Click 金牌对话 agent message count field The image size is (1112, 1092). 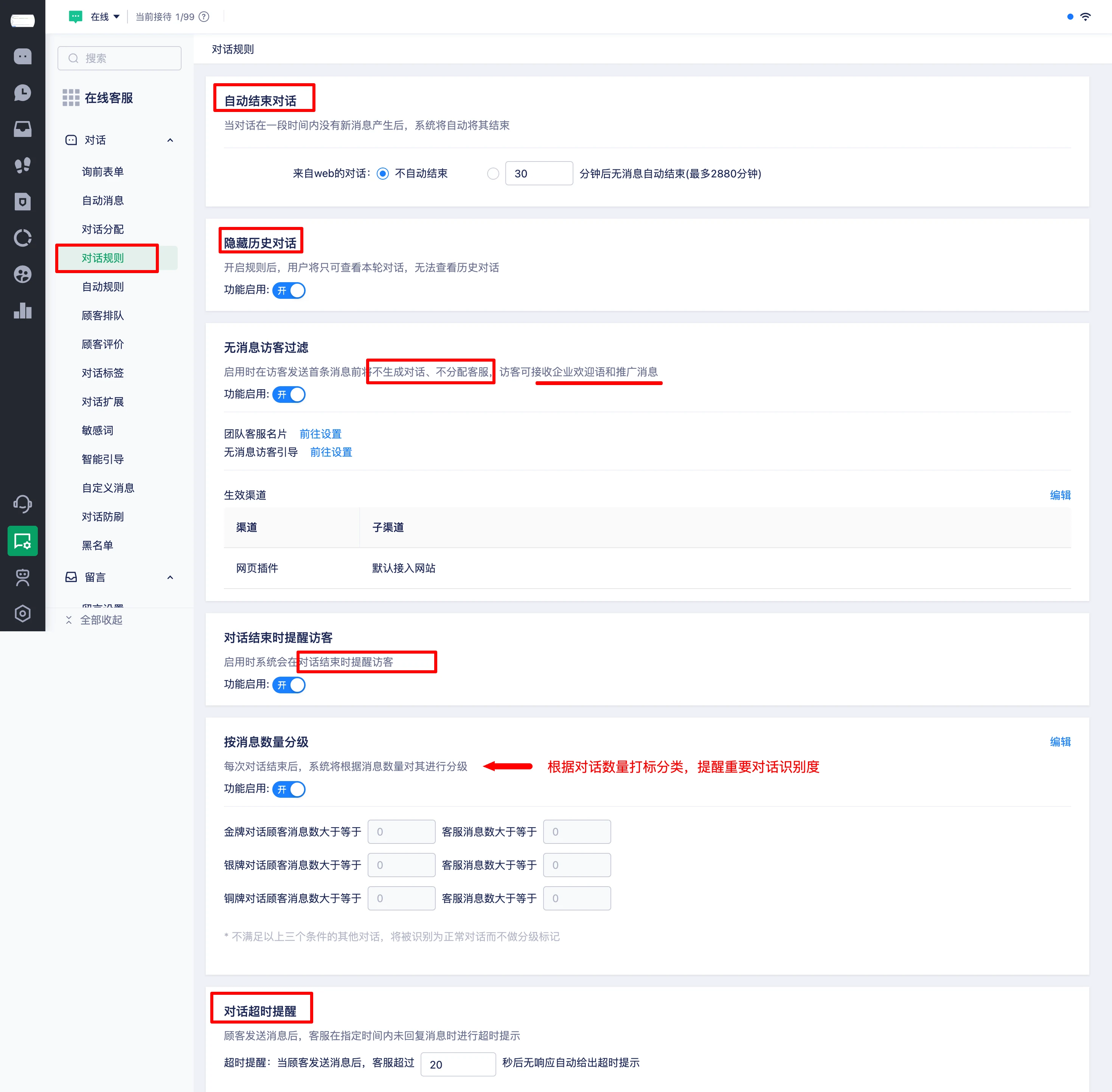(x=577, y=832)
